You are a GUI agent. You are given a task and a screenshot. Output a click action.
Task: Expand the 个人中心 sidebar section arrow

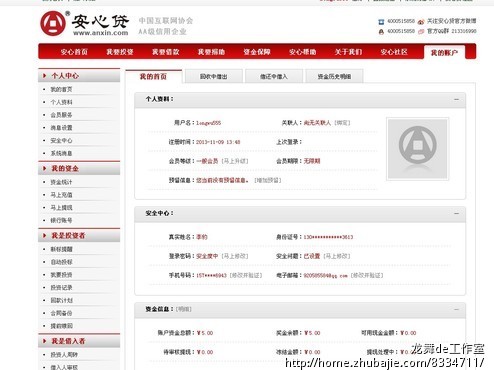pyautogui.click(x=44, y=76)
